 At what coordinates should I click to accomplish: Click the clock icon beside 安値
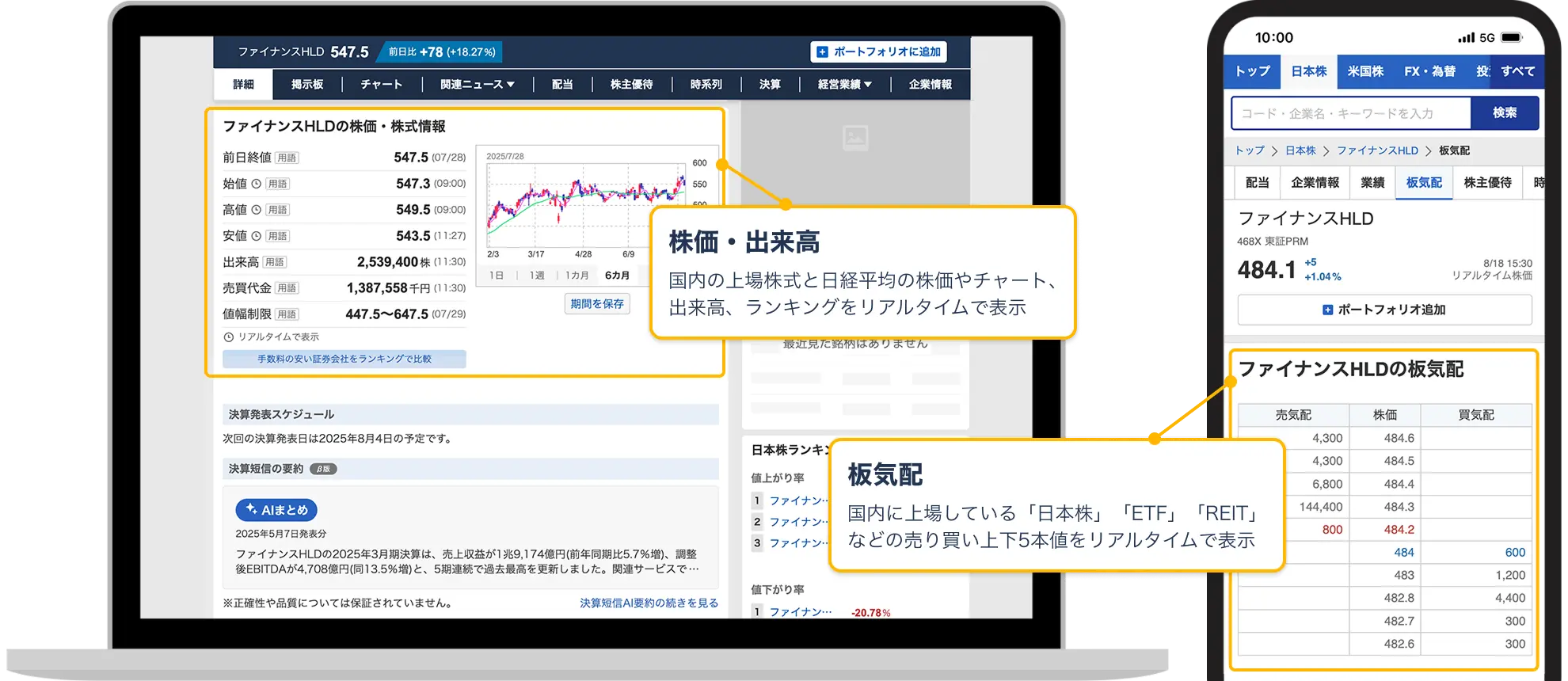(257, 236)
